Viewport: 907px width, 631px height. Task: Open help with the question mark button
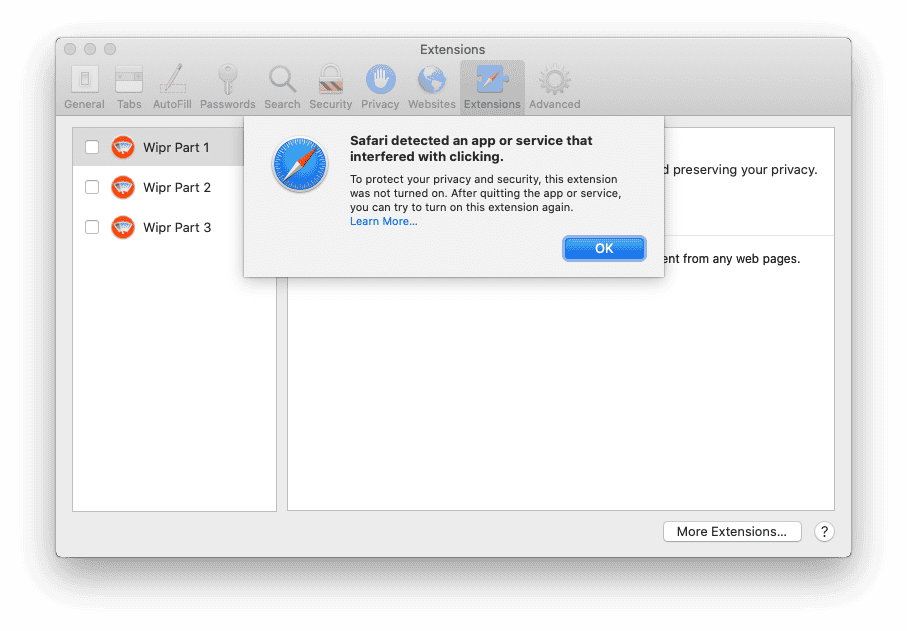click(824, 531)
